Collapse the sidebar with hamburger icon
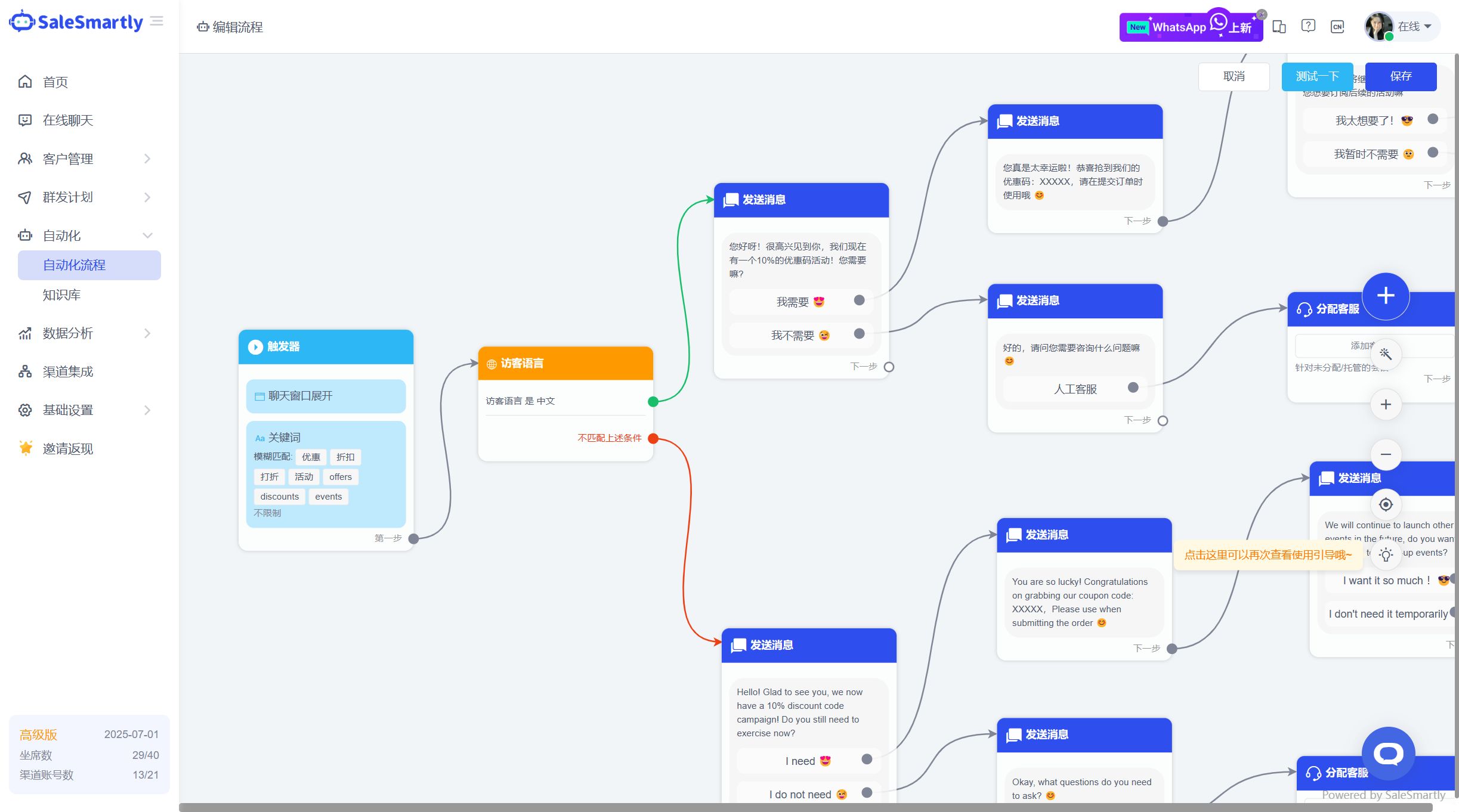 tap(157, 21)
